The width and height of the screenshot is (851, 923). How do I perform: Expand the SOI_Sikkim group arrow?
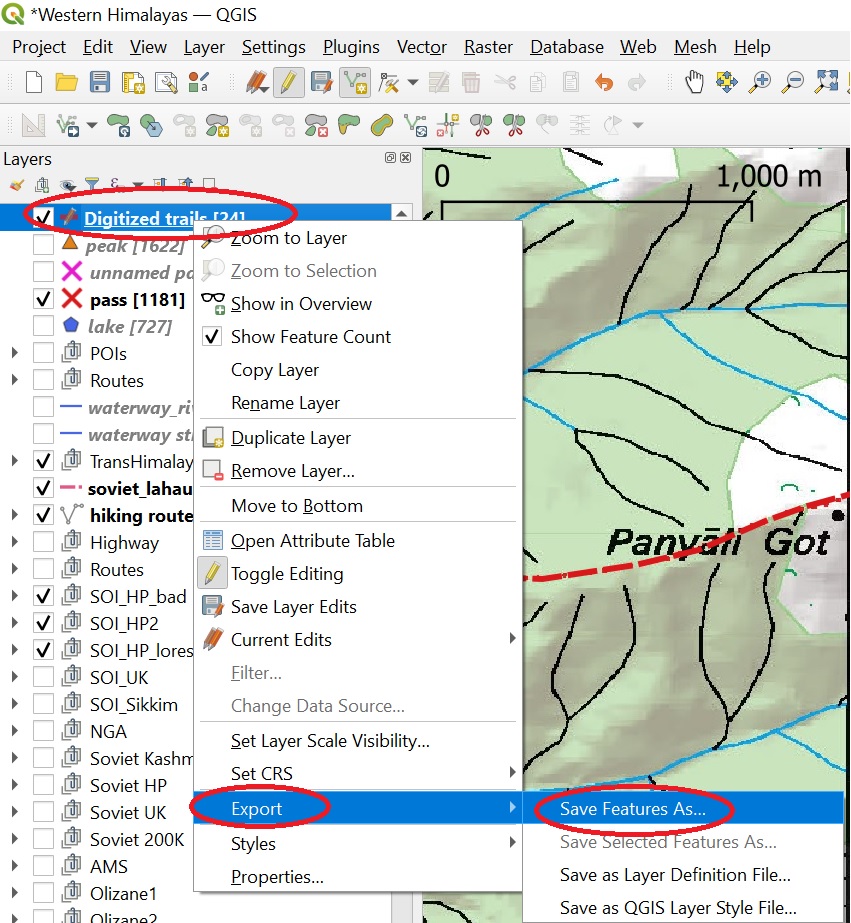pos(15,703)
